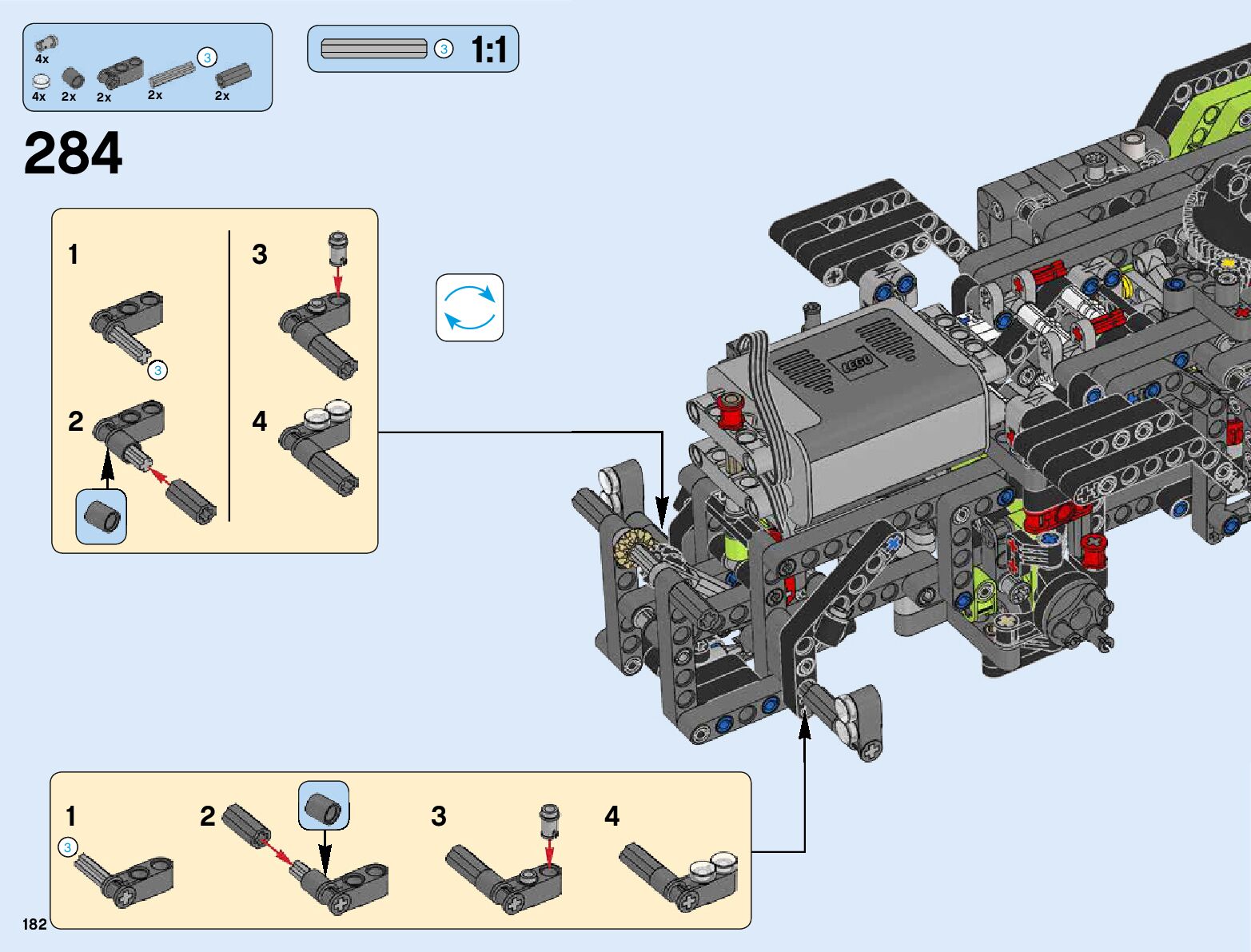Click the circled 3 in the parts list
Image resolution: width=1251 pixels, height=952 pixels.
click(207, 58)
